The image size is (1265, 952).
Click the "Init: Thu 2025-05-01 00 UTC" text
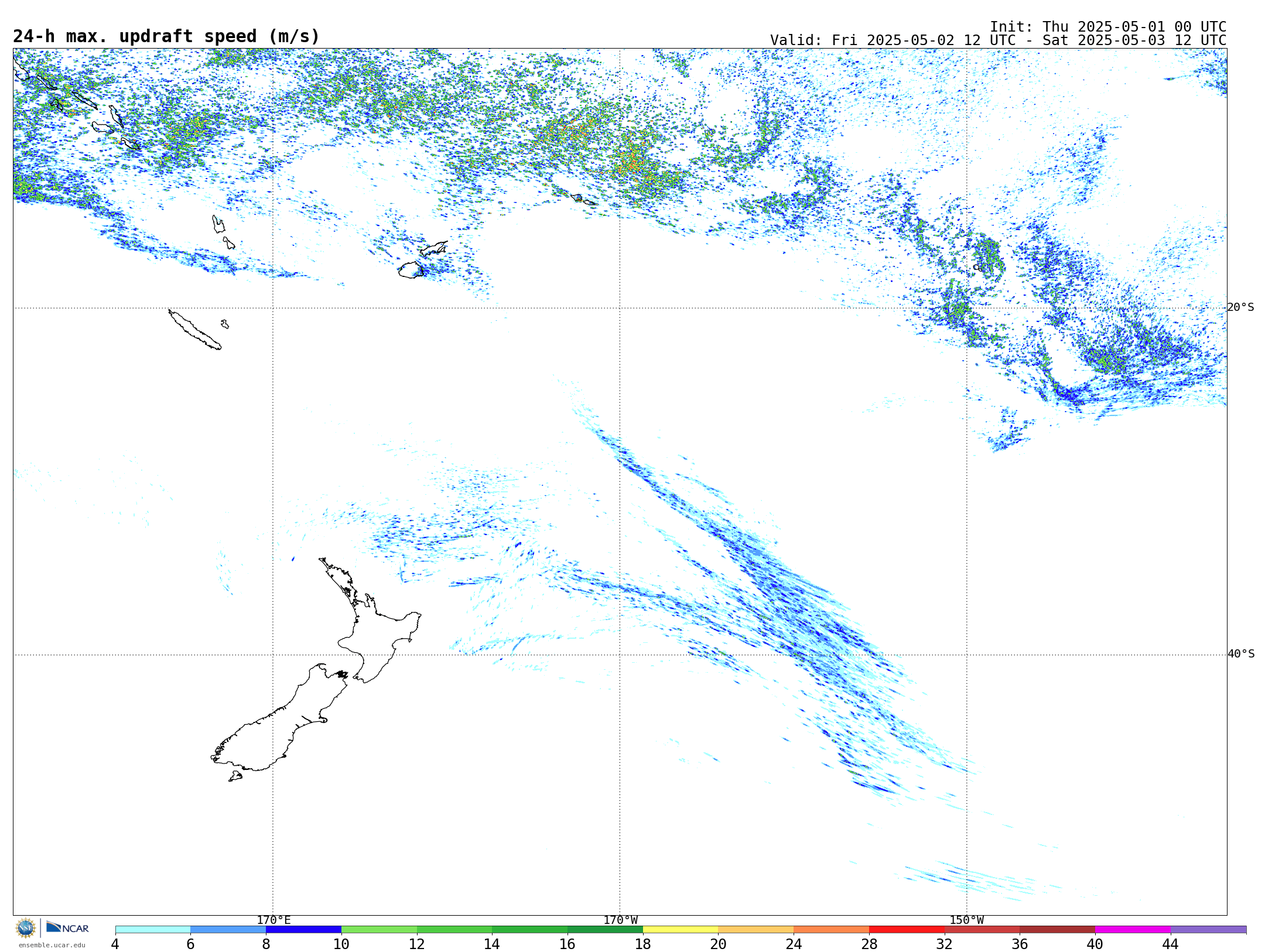[x=1108, y=27]
